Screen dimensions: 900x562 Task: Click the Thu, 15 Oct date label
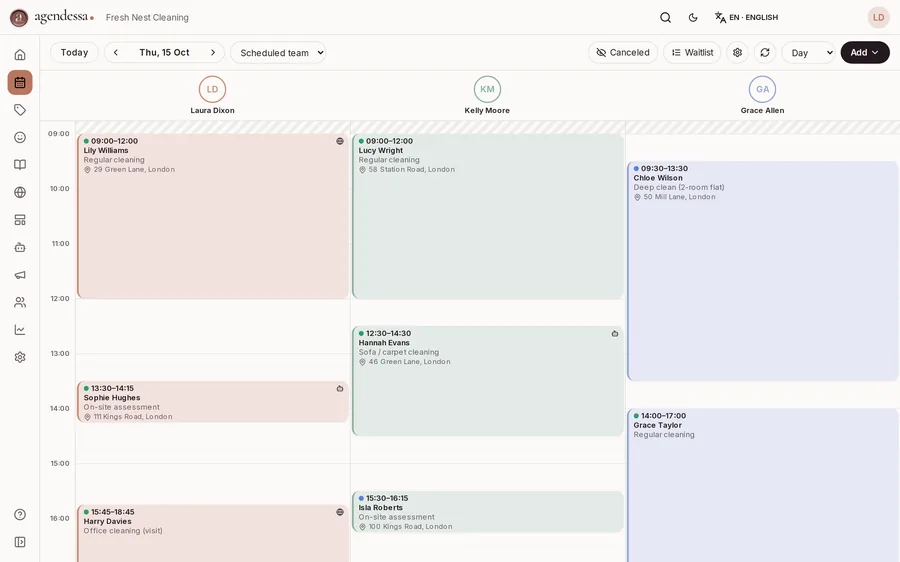tap(164, 52)
